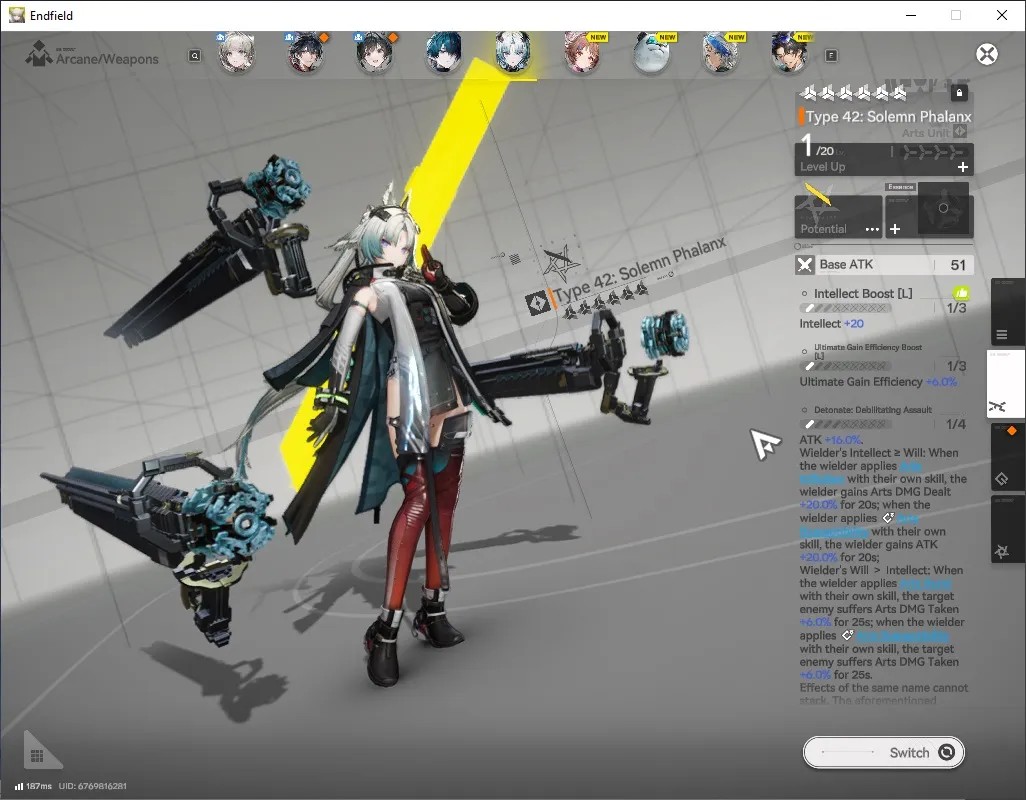This screenshot has width=1026, height=800.
Task: Click the Intellect +20 stat text
Action: point(832,324)
